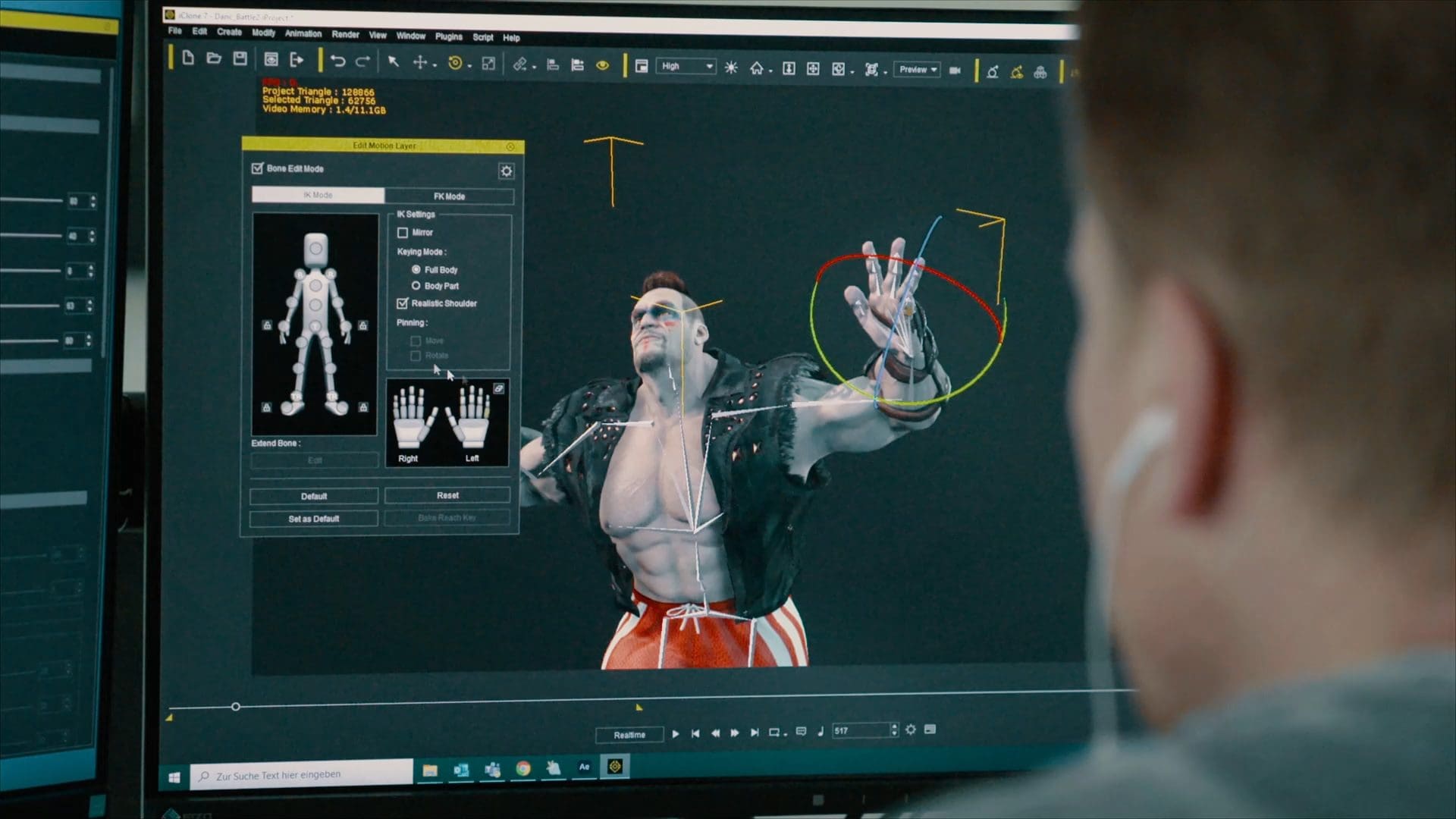Click the lock icon beside dummy's left foot
Screen dimensions: 1456x819
[x=363, y=407]
